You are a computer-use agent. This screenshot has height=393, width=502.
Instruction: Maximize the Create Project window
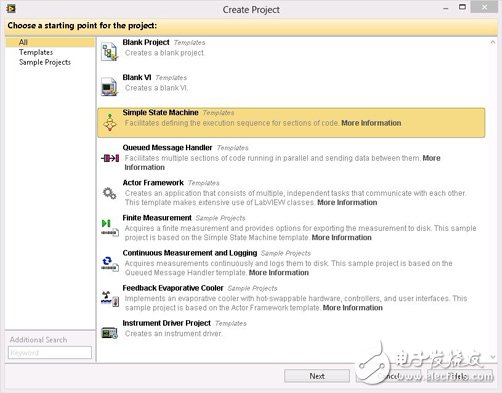click(462, 7)
